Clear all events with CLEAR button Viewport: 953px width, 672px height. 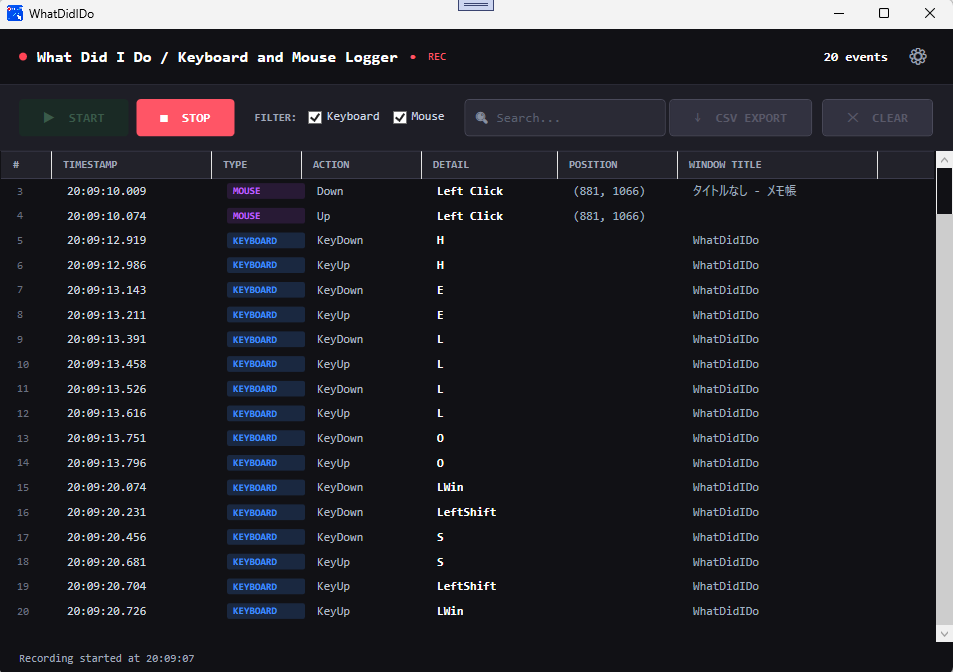pos(877,117)
